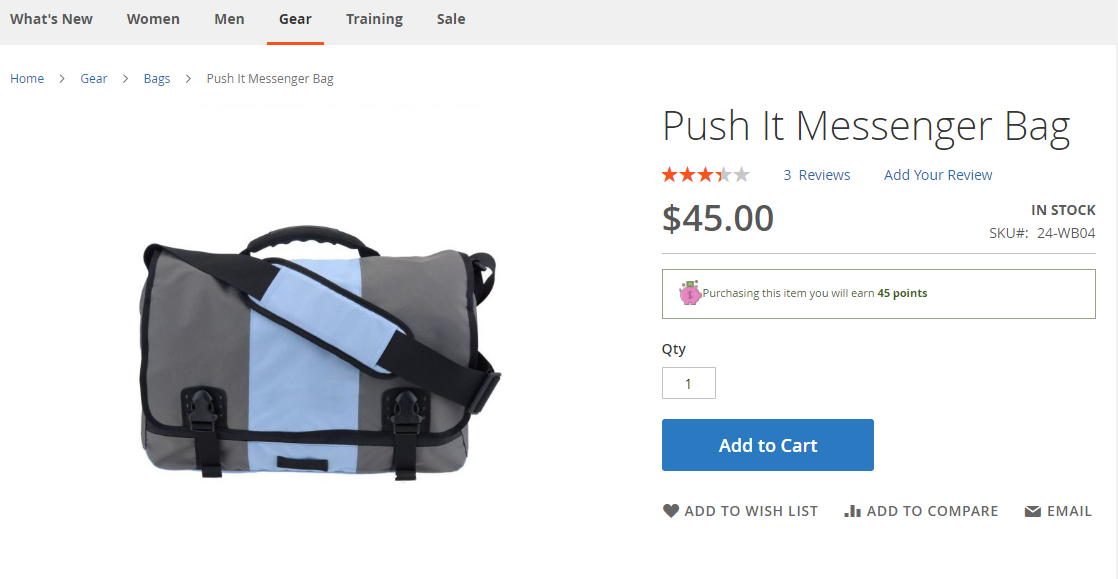Open the 3 Reviews link
Viewport: 1118px width, 579px height.
point(817,175)
